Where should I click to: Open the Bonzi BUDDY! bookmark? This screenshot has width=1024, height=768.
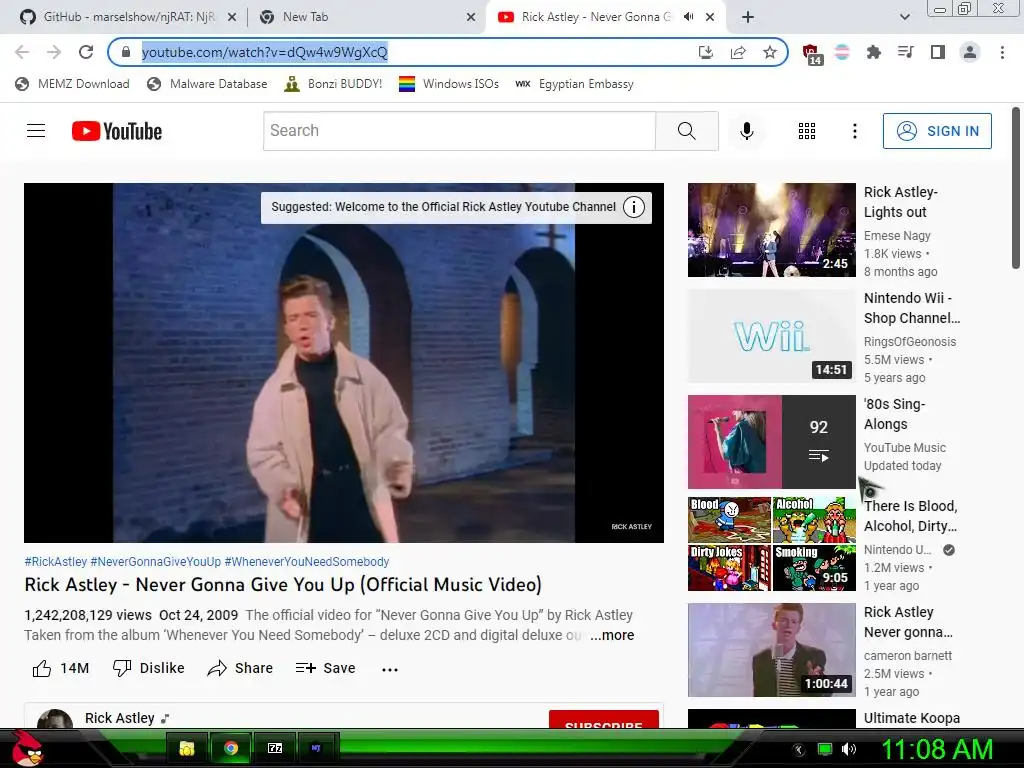[x=333, y=84]
